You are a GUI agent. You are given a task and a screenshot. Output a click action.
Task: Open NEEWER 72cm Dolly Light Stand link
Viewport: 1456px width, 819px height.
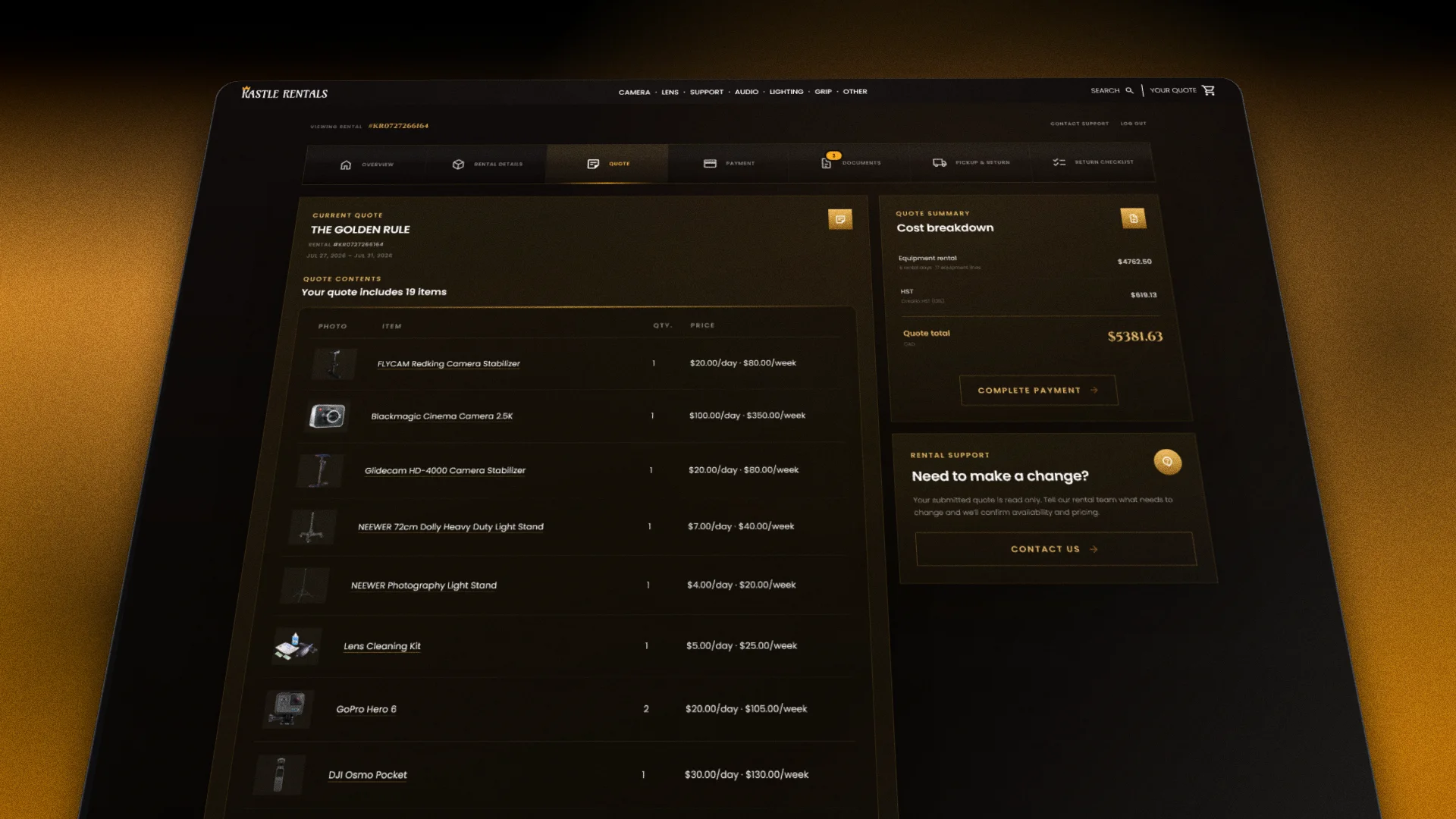(450, 527)
